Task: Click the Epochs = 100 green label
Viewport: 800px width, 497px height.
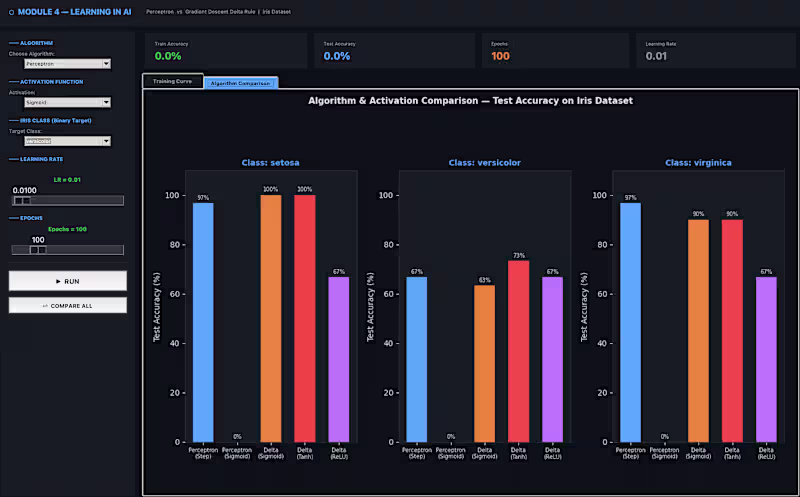Action: 67,229
